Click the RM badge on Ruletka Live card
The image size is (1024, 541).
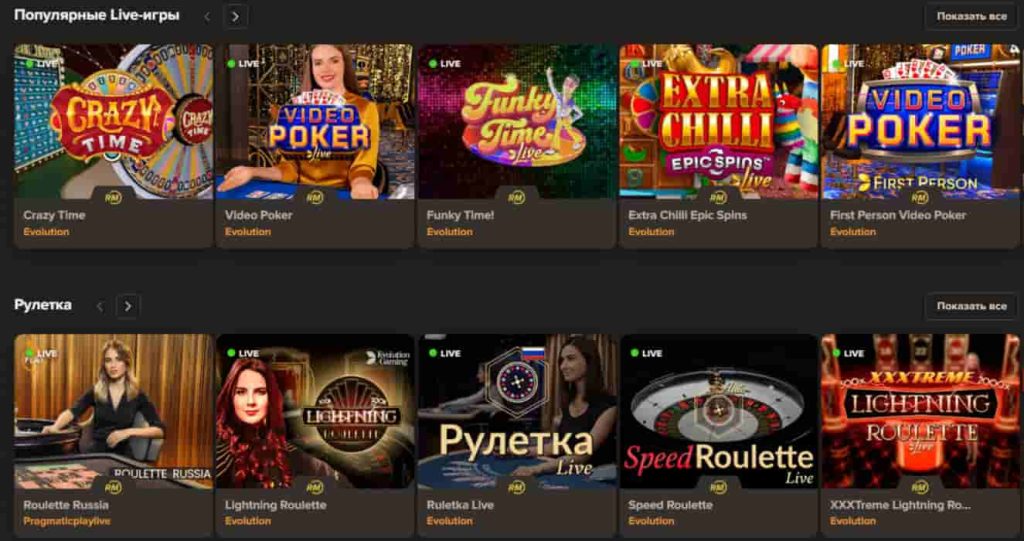pyautogui.click(x=517, y=487)
